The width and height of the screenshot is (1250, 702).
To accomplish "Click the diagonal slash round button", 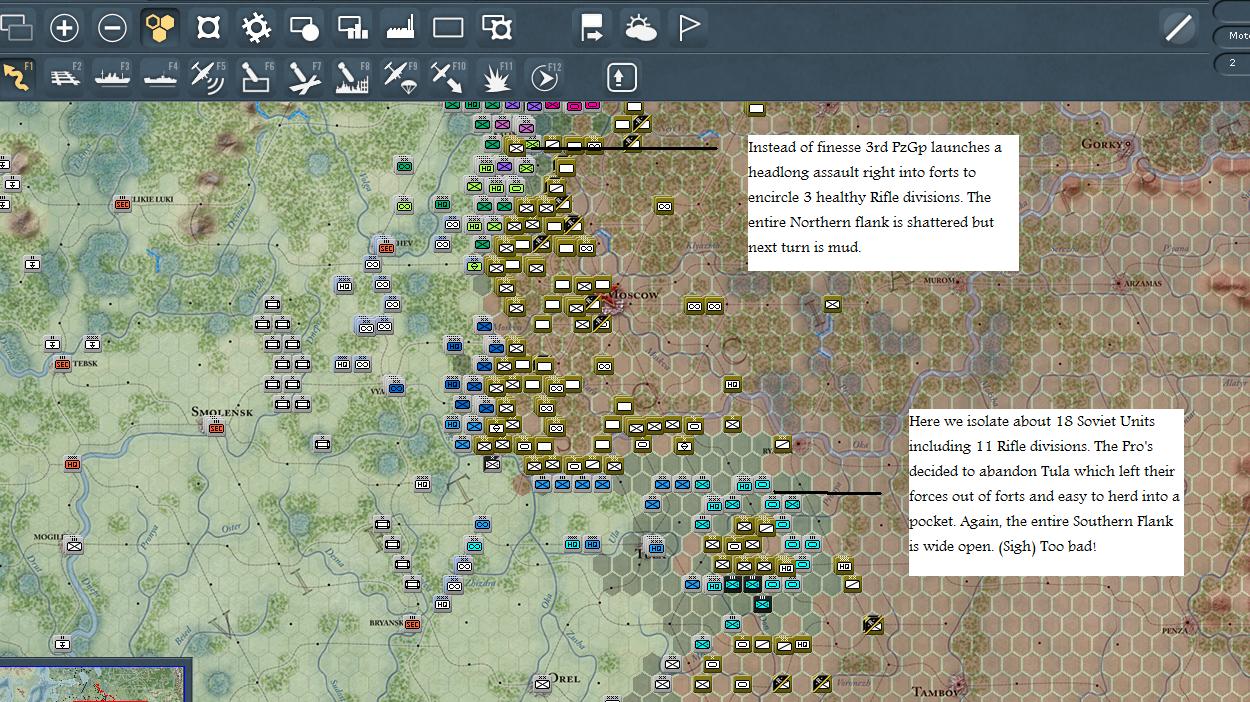I will point(1179,28).
